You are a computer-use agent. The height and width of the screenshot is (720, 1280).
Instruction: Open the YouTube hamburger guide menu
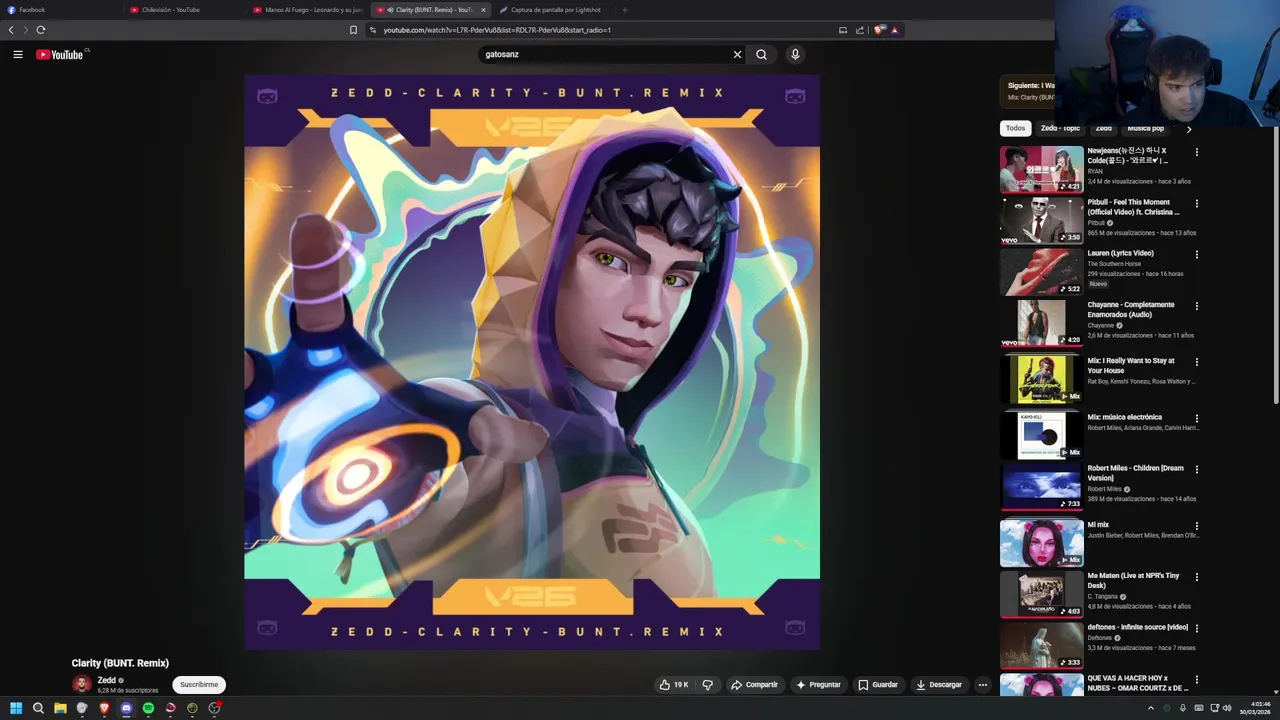(18, 55)
